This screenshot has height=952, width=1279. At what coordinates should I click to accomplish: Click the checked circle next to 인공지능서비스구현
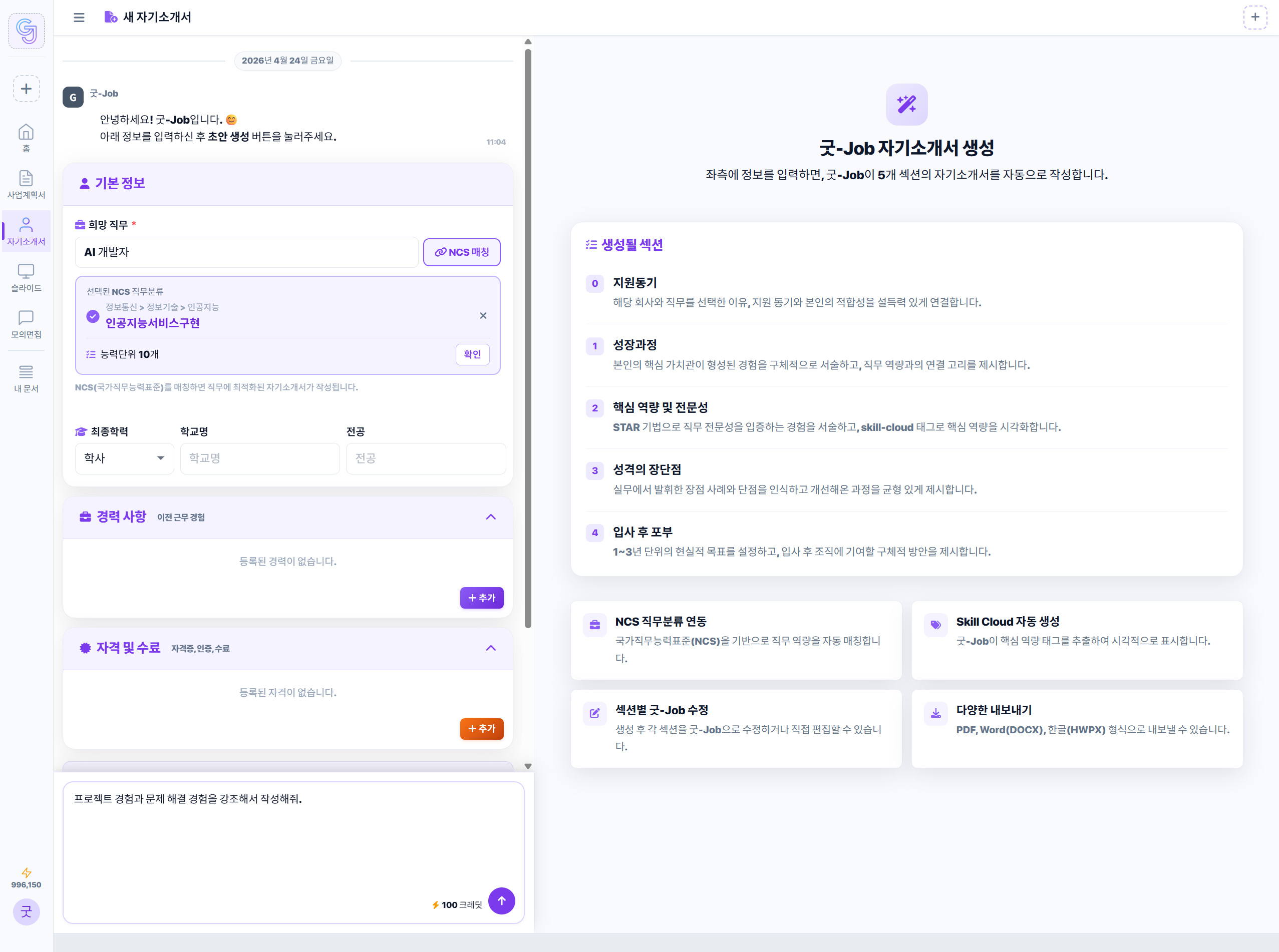click(93, 316)
